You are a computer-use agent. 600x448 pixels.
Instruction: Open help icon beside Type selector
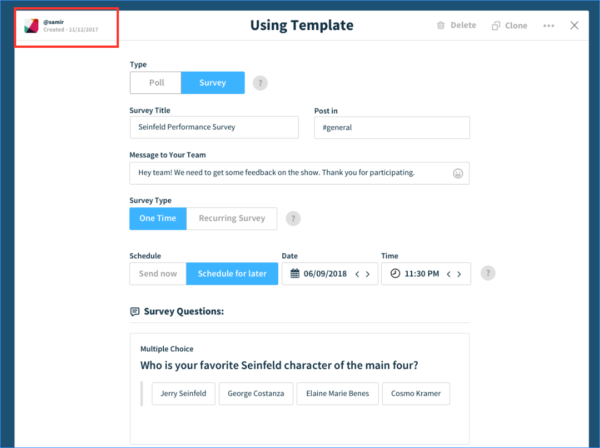[260, 83]
